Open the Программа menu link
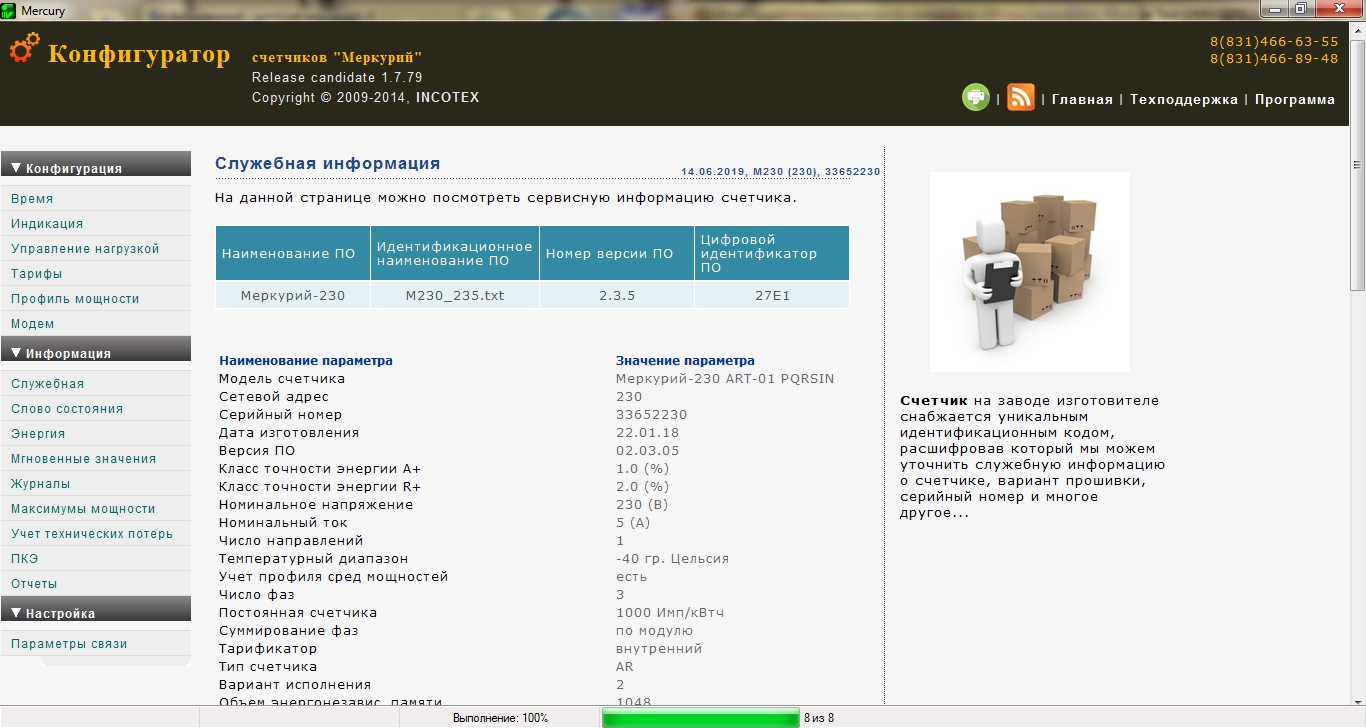This screenshot has width=1366, height=728. [1295, 99]
